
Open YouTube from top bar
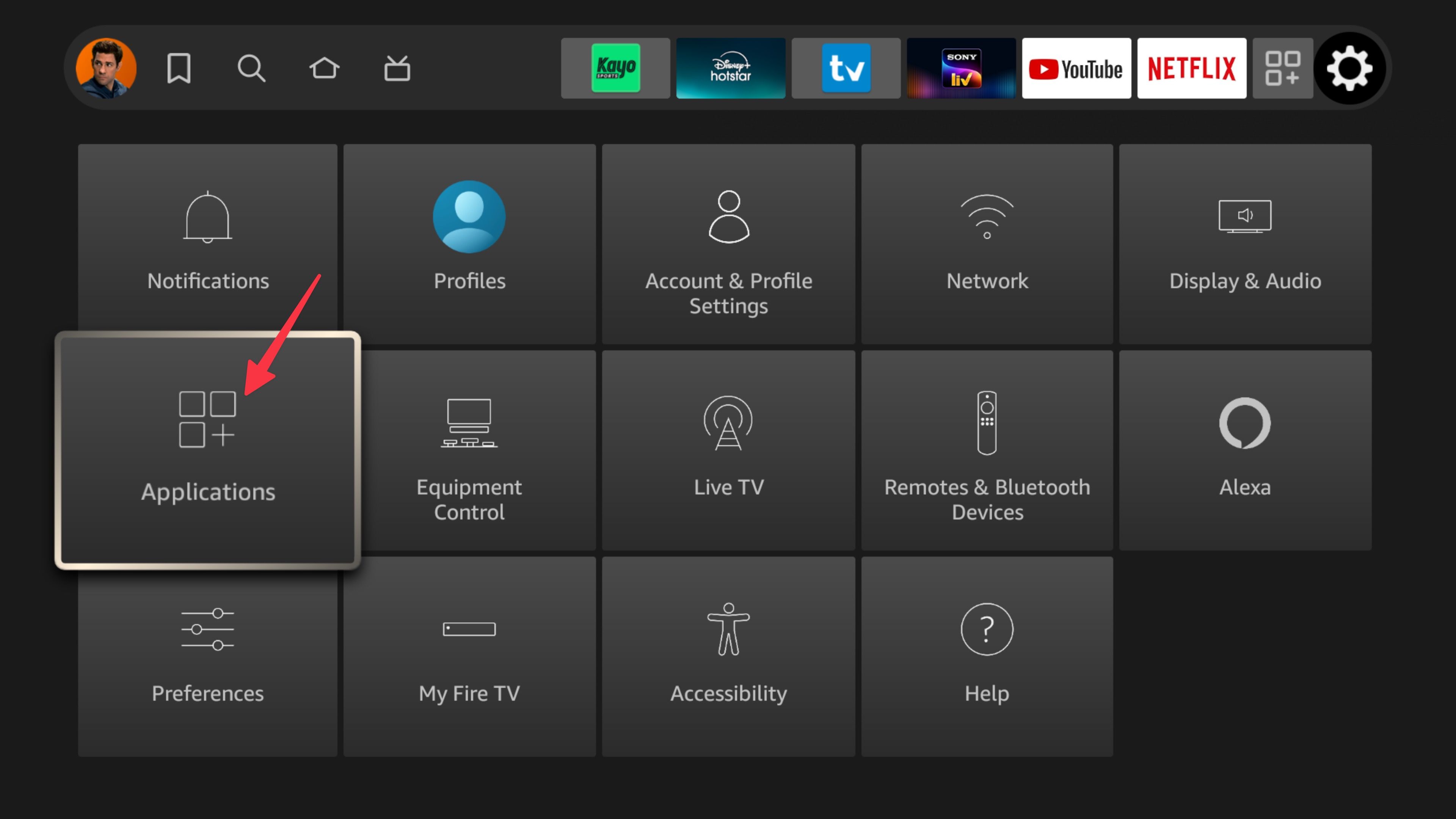(x=1075, y=68)
